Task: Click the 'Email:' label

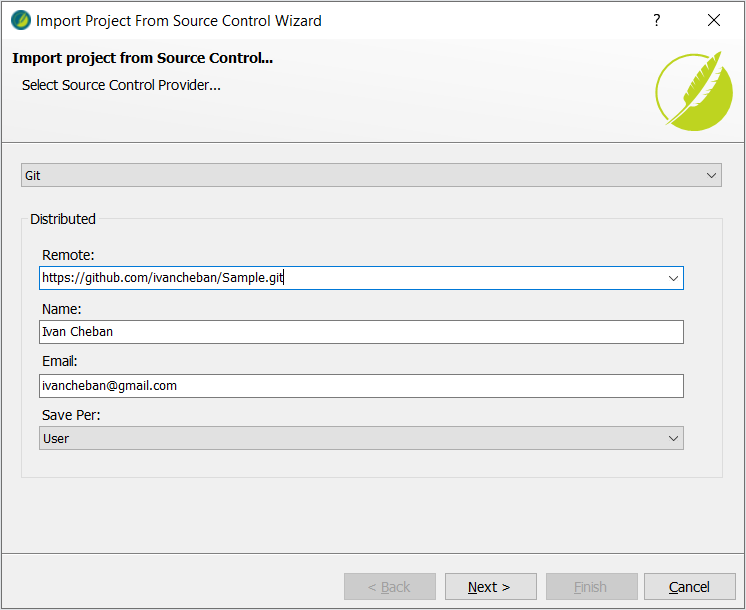Action: (59, 362)
